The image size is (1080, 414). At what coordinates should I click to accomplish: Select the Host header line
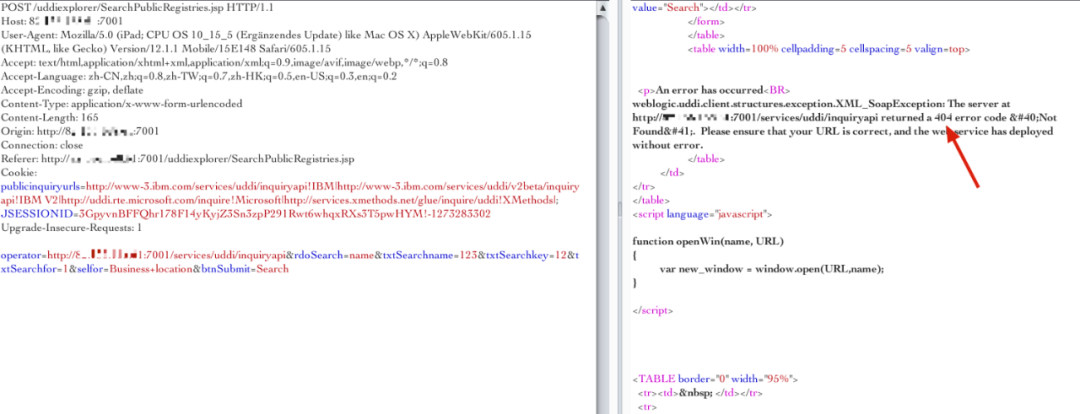click(x=62, y=21)
